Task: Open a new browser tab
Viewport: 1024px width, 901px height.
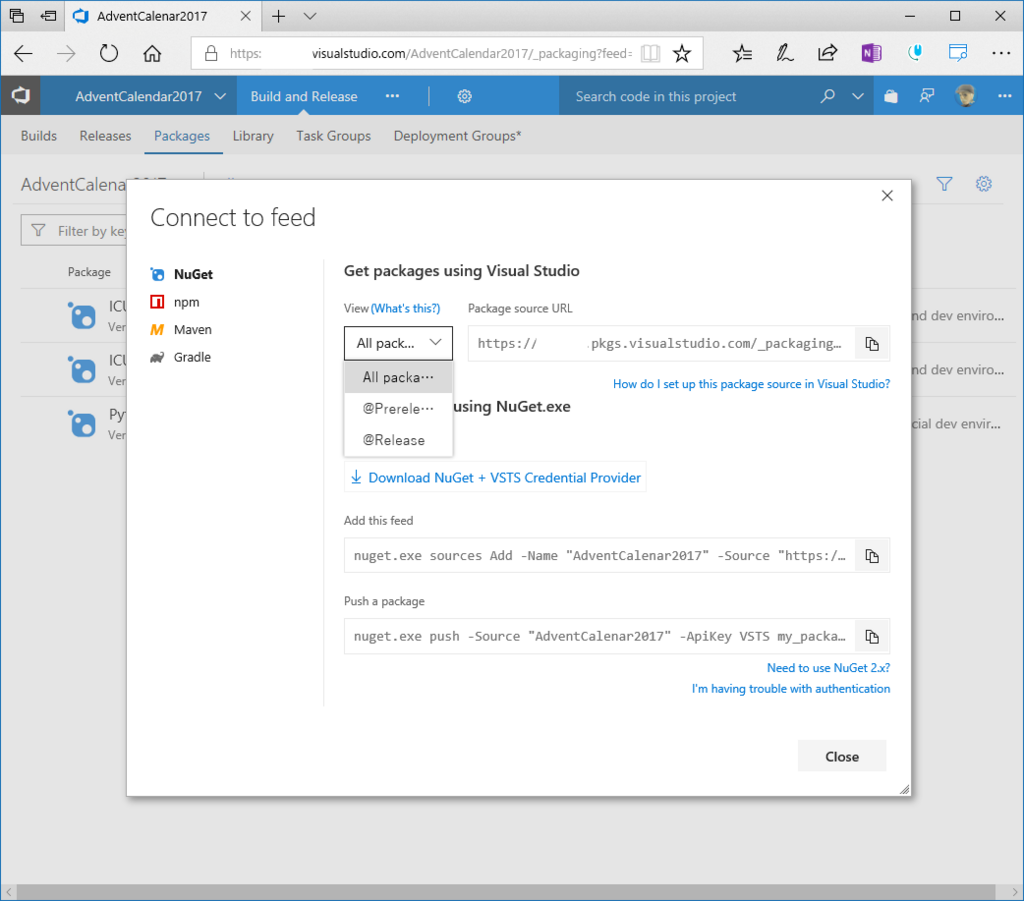Action: click(x=278, y=16)
